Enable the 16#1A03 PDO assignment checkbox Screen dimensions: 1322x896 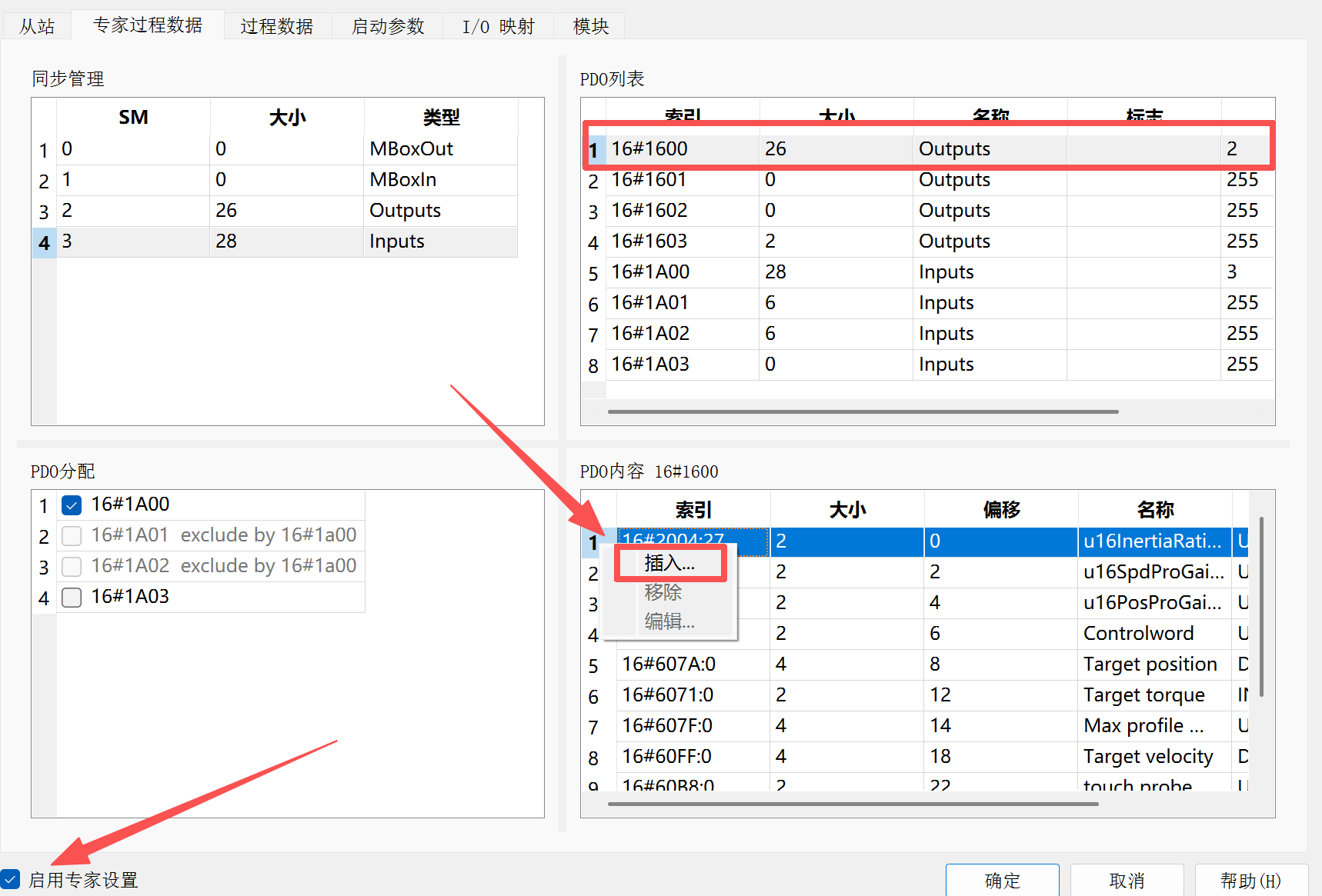[x=72, y=598]
